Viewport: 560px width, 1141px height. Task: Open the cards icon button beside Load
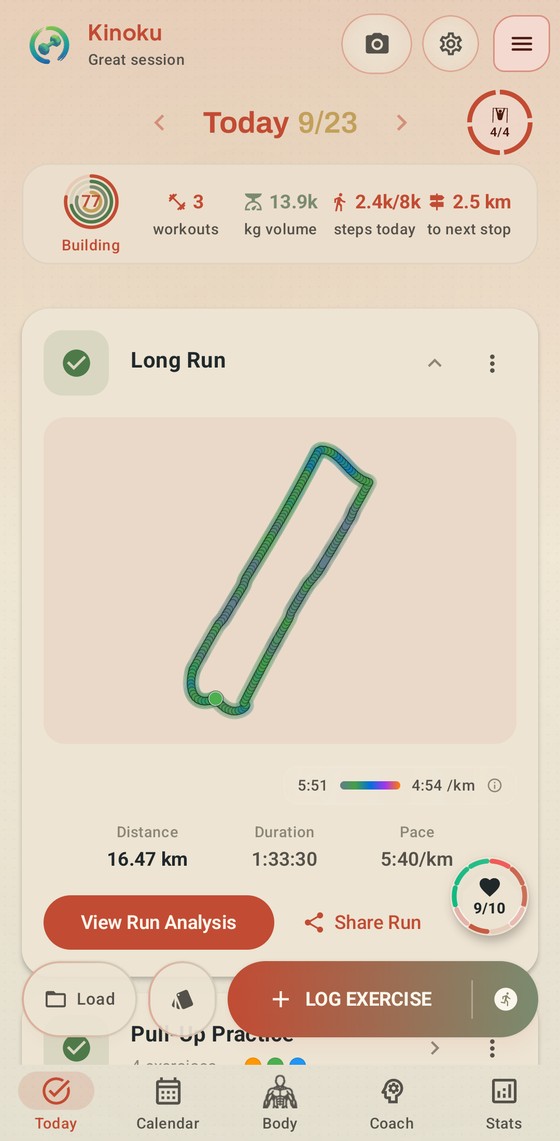coord(183,999)
